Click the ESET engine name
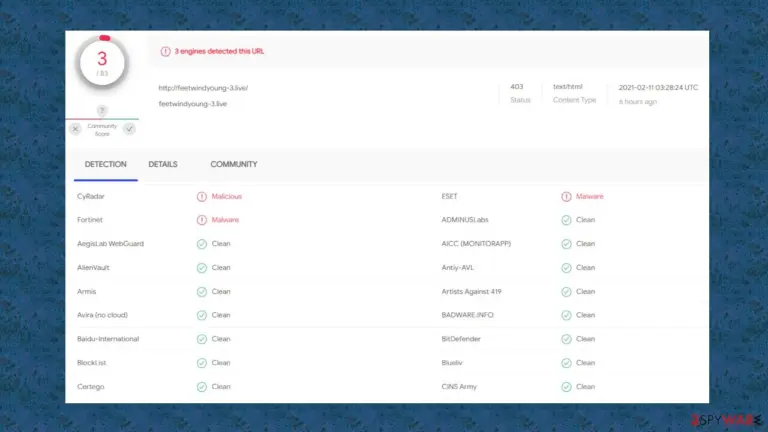This screenshot has height=432, width=768. click(x=449, y=196)
